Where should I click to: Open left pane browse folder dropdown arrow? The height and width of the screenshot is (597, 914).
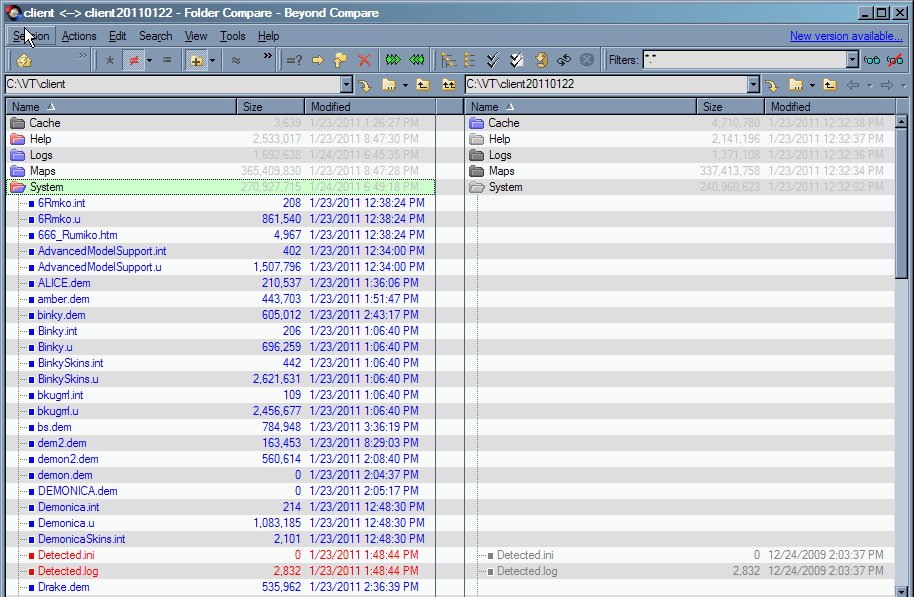click(405, 86)
